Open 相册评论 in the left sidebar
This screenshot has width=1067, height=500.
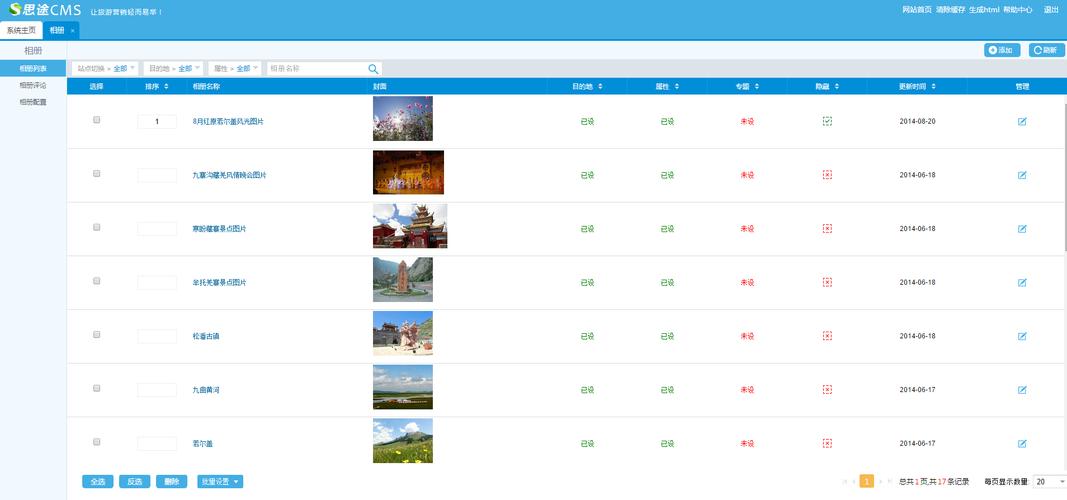(33, 85)
